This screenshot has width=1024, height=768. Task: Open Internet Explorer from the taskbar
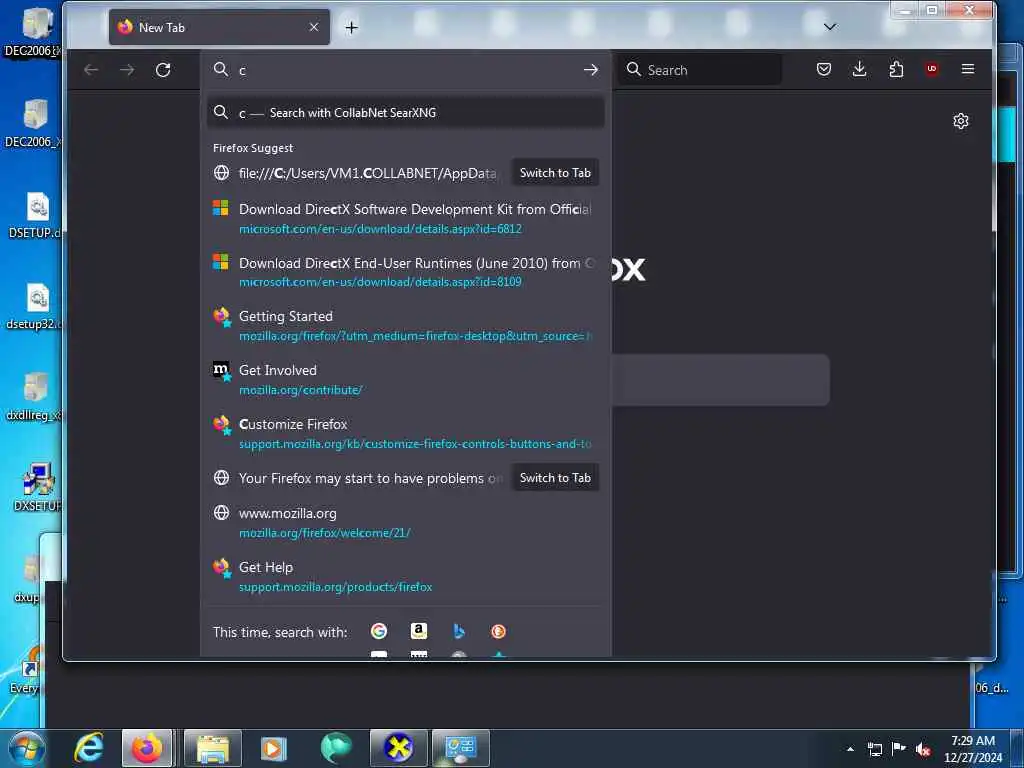click(x=88, y=747)
